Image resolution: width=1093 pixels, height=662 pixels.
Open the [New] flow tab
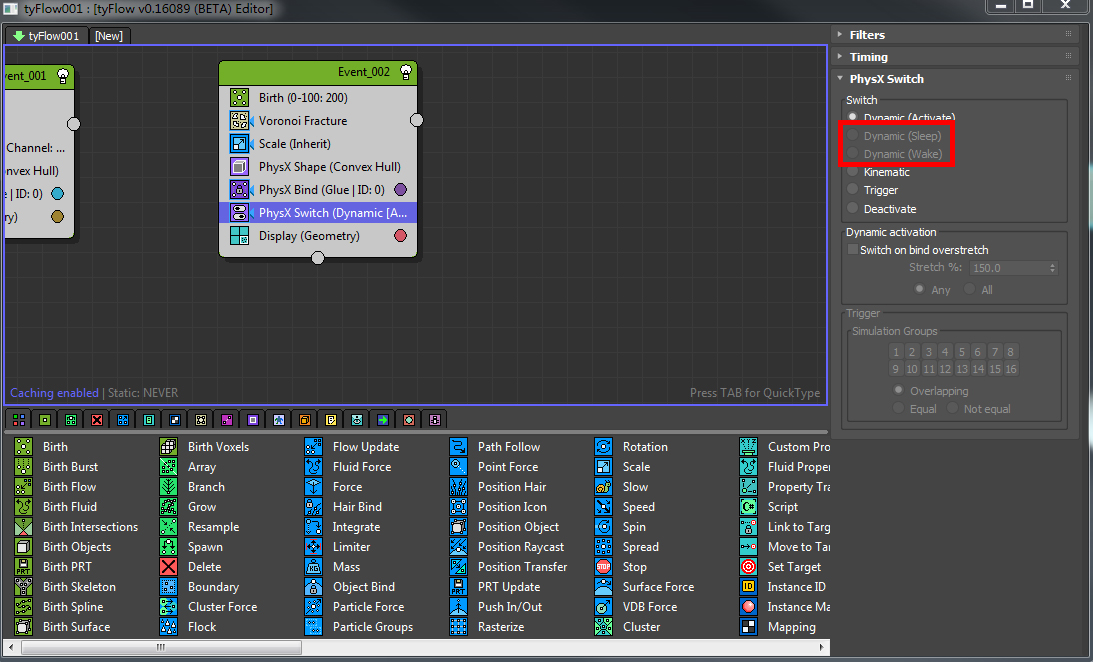[109, 36]
